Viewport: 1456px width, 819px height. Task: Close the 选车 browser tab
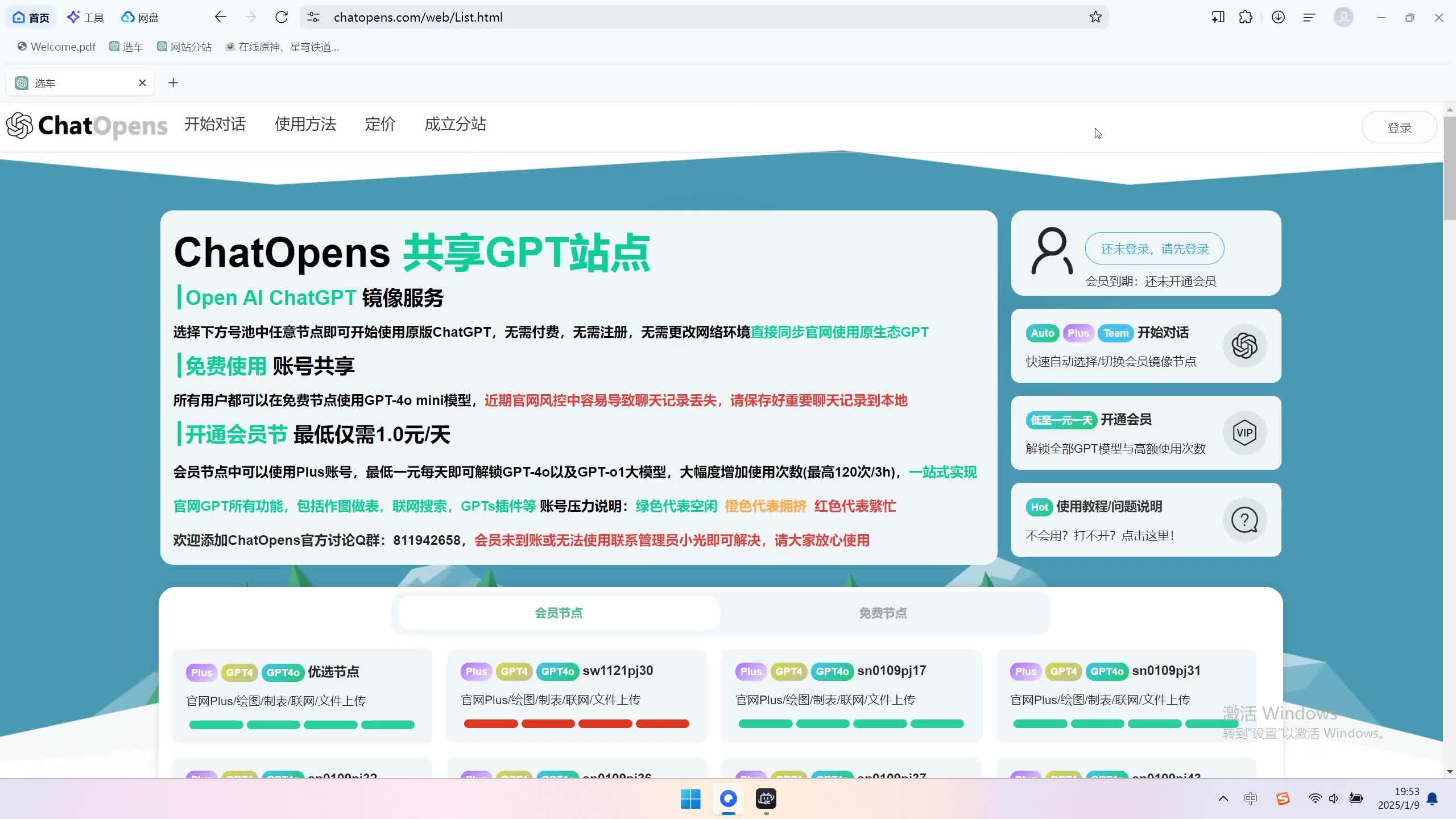pos(142,83)
